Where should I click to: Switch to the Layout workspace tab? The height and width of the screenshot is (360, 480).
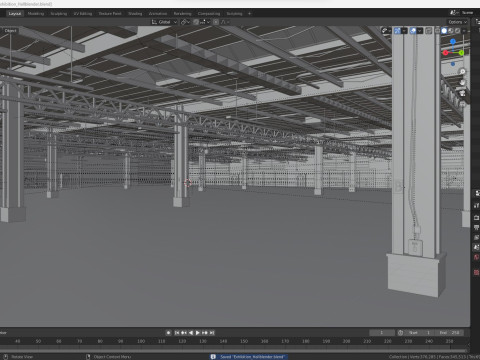(x=15, y=13)
